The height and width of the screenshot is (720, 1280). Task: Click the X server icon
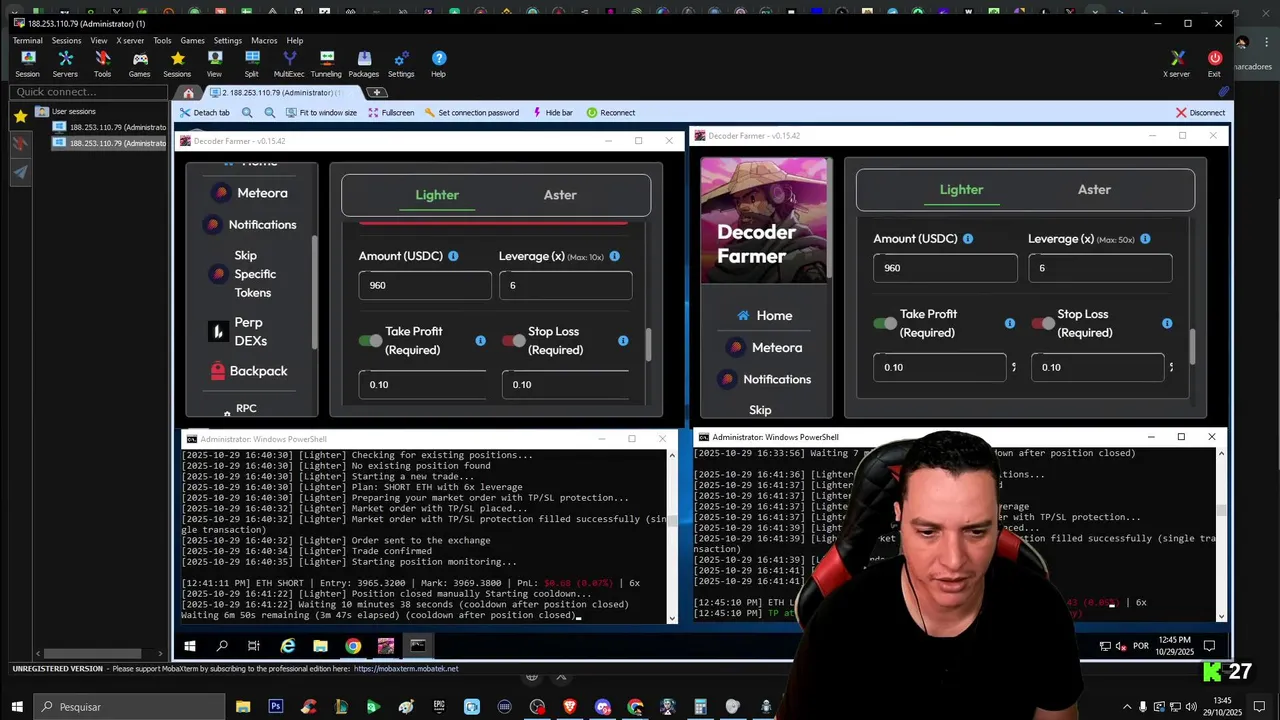coord(1177,64)
